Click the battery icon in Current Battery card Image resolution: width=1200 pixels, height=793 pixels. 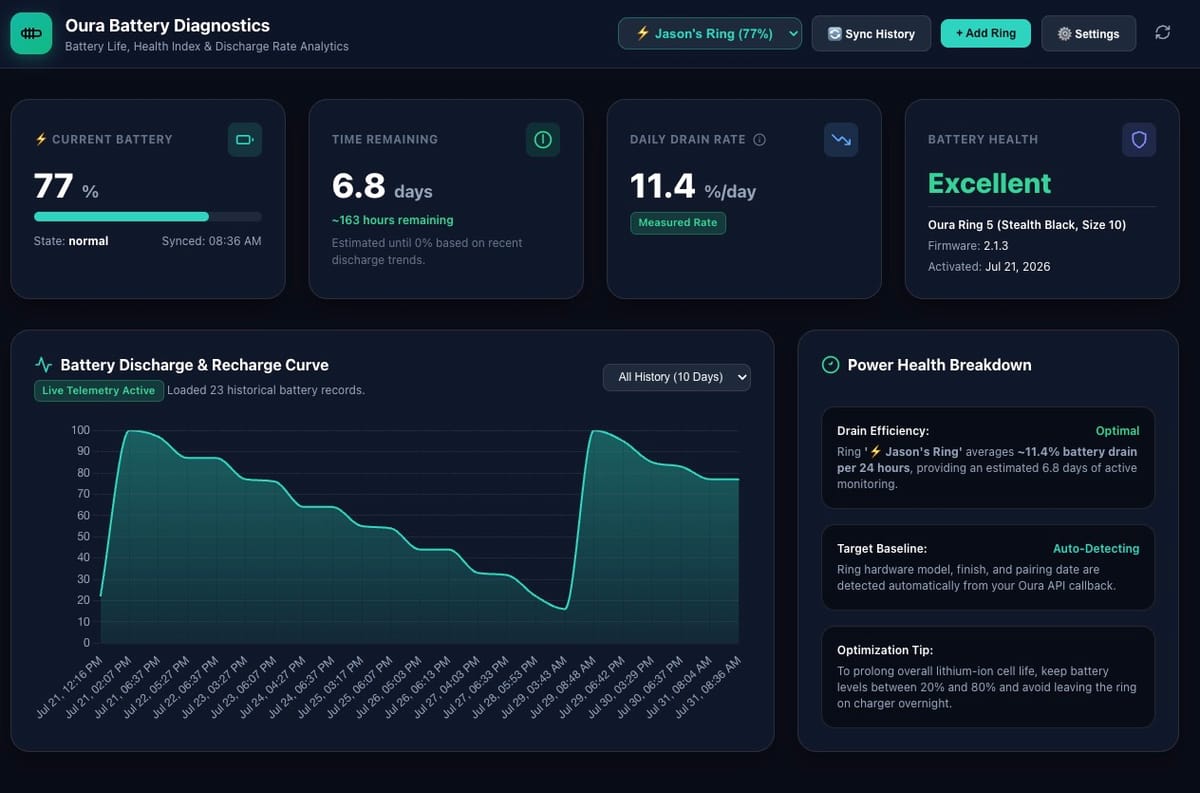245,140
